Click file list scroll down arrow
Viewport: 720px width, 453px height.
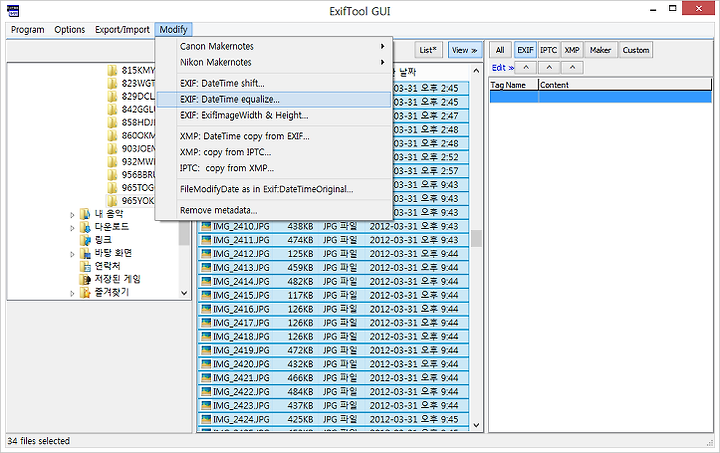(476, 425)
